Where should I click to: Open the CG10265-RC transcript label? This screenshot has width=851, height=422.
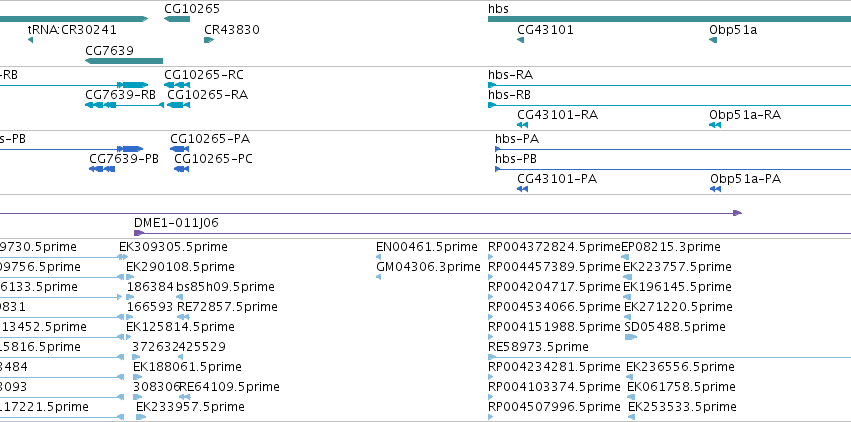point(204,74)
